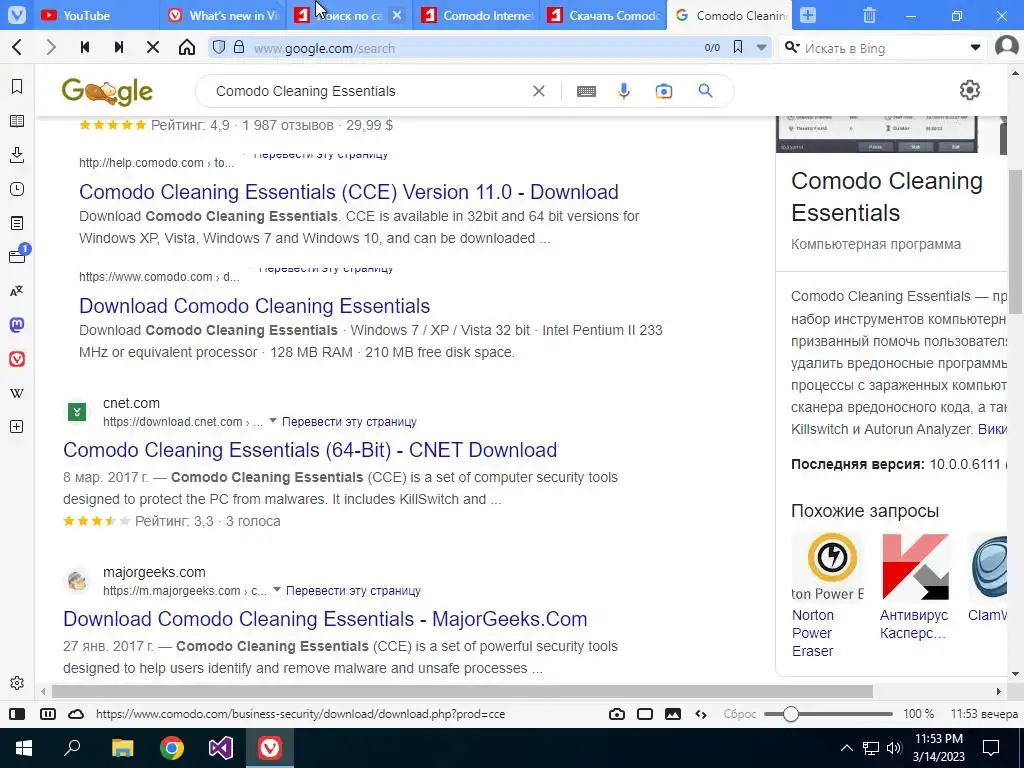Click the rewind history button

click(x=85, y=47)
